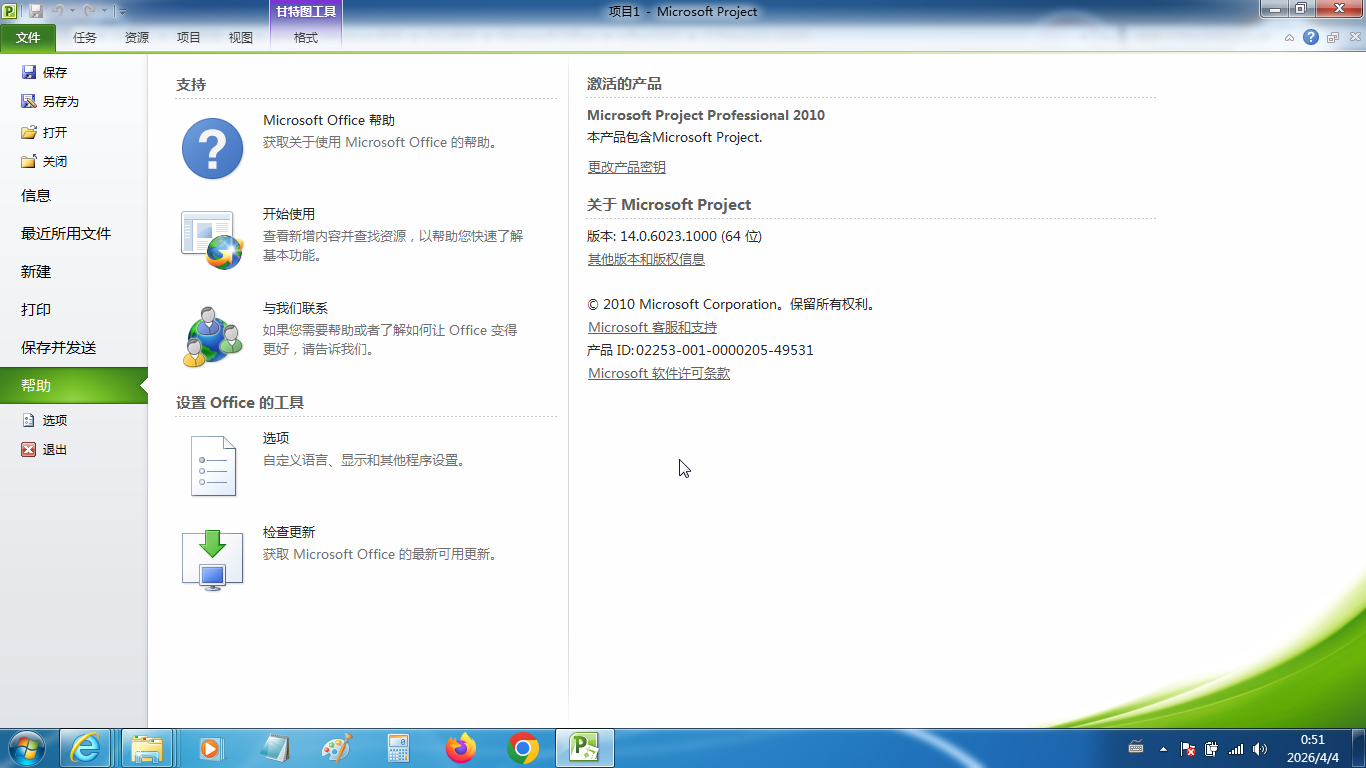1366x768 pixels.
Task: Click 退出 with the red X icon
Action: tap(44, 450)
